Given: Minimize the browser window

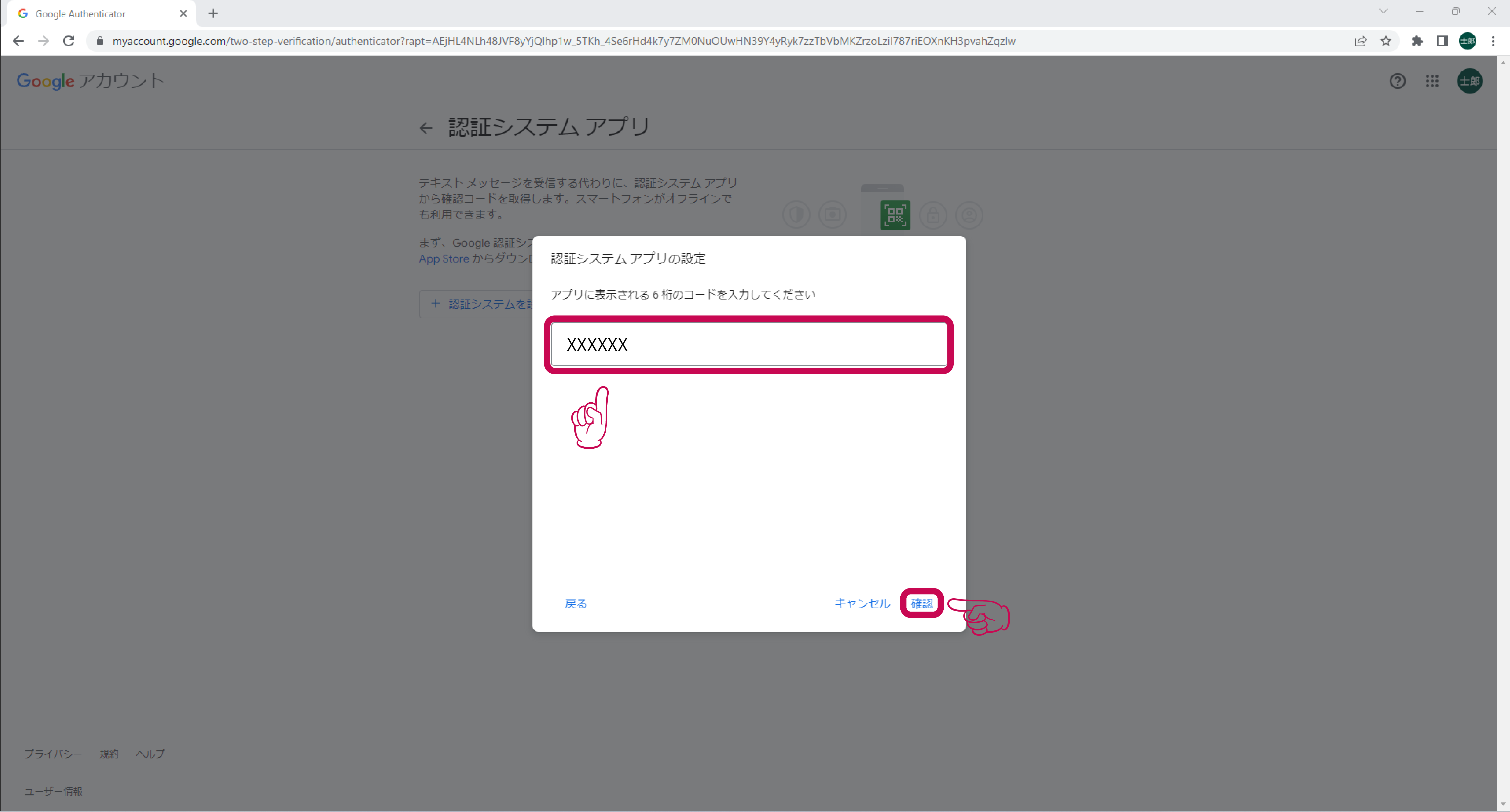Looking at the screenshot, I should point(1419,11).
